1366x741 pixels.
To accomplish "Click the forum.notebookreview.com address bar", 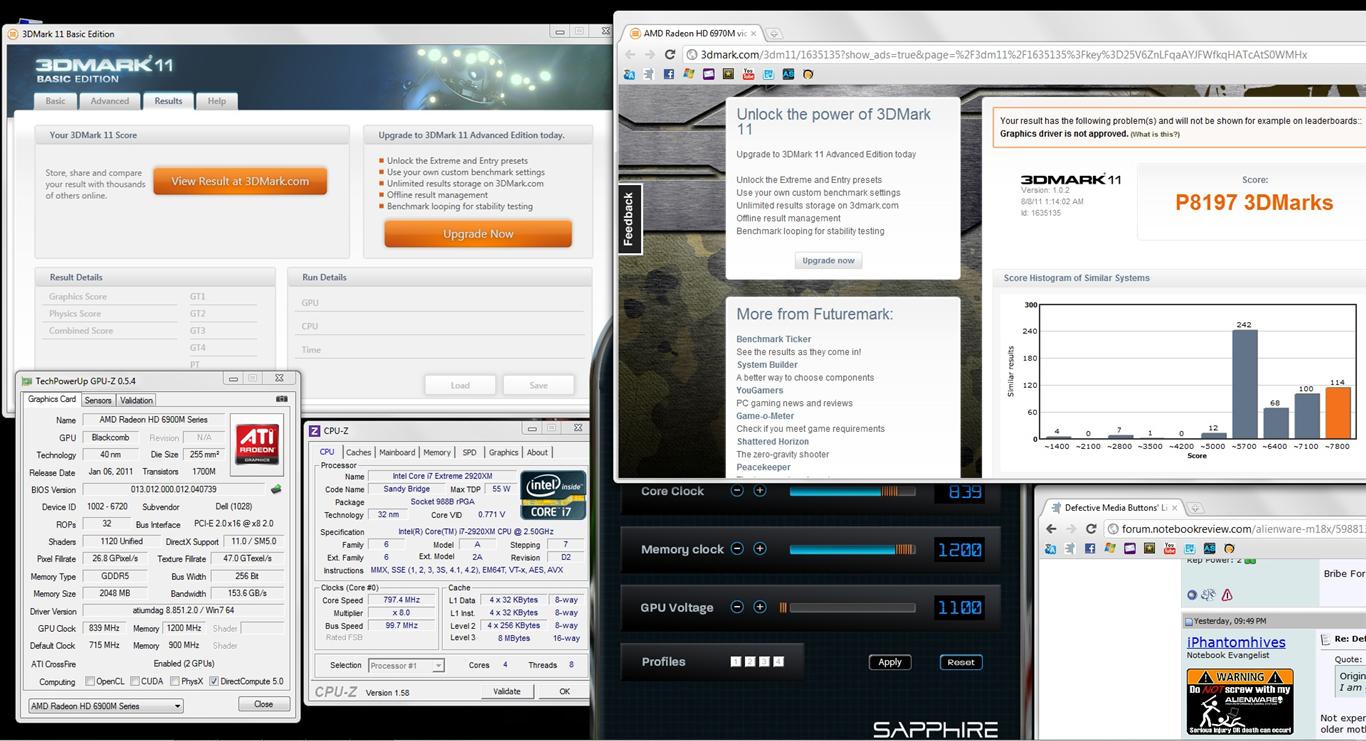I will [x=1235, y=529].
